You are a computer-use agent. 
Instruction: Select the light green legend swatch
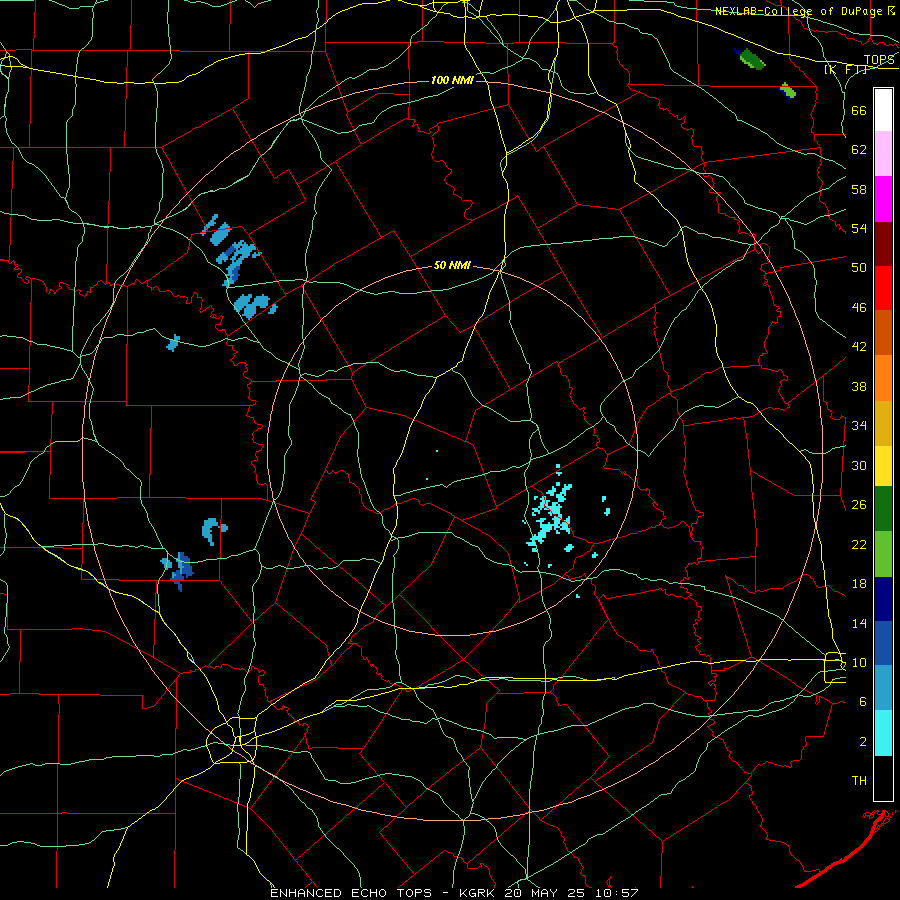click(x=883, y=554)
